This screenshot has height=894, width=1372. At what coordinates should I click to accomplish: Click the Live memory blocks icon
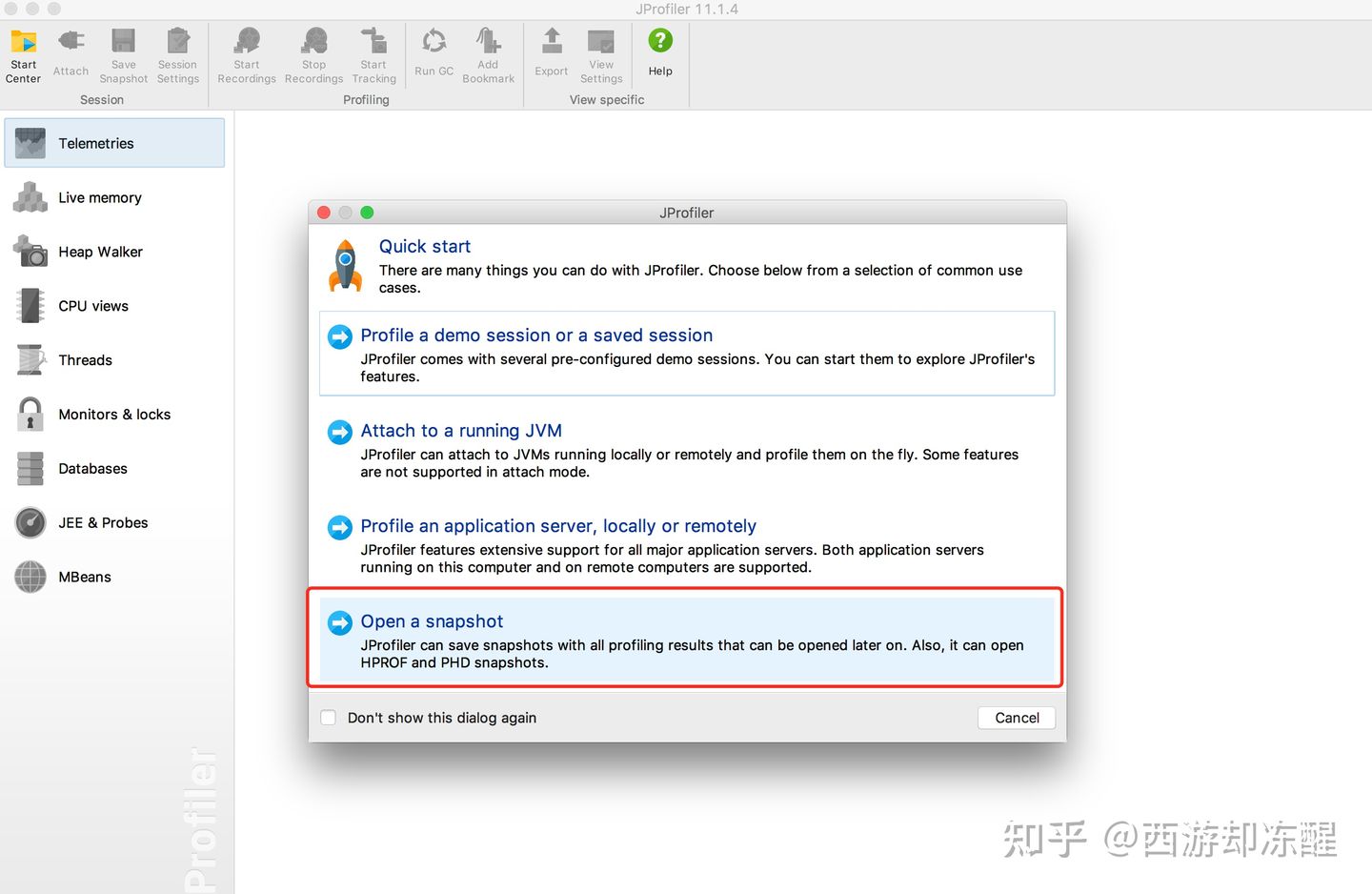pos(30,197)
